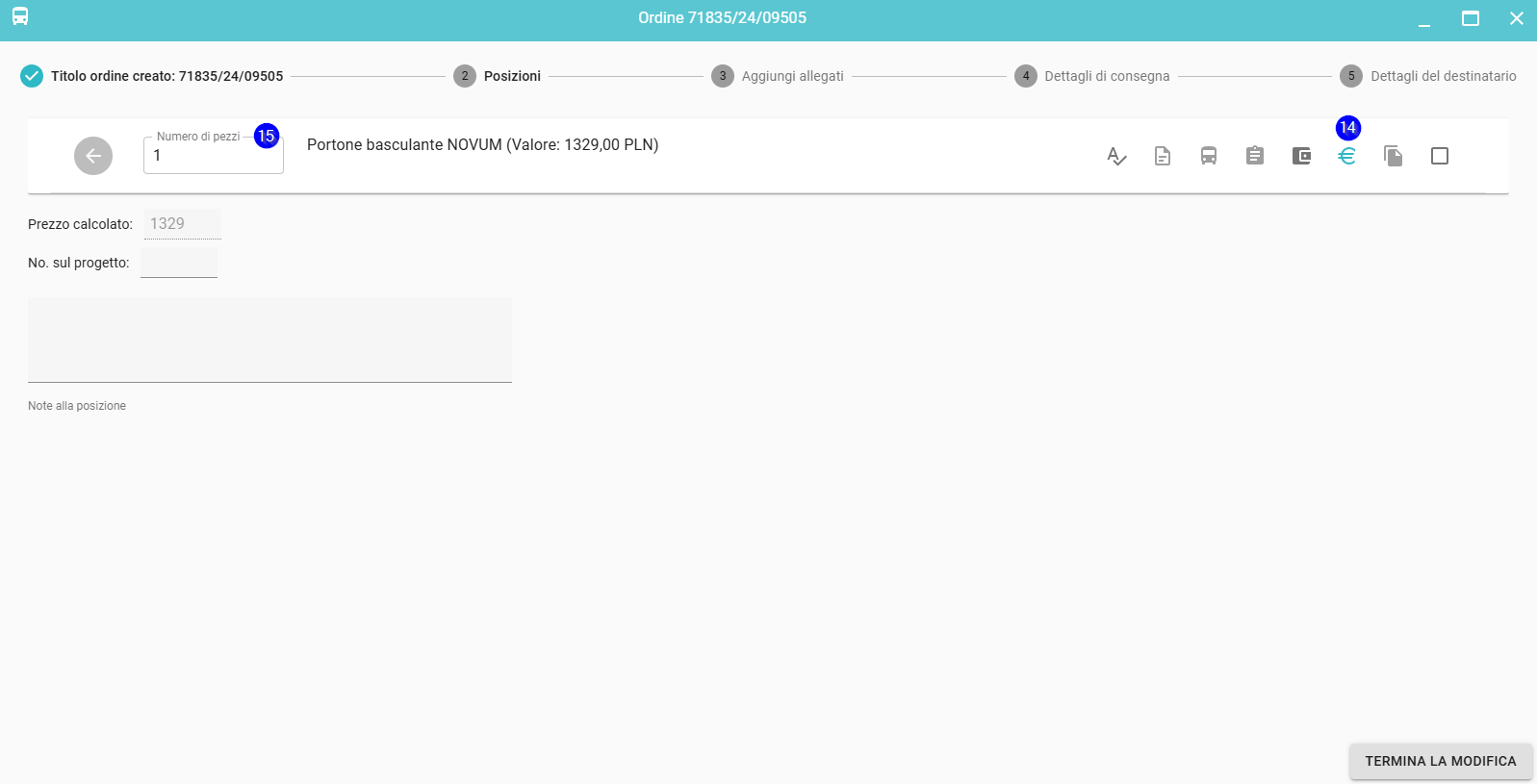The height and width of the screenshot is (784, 1537).
Task: Select the teal euro price icon
Action: (x=1346, y=156)
